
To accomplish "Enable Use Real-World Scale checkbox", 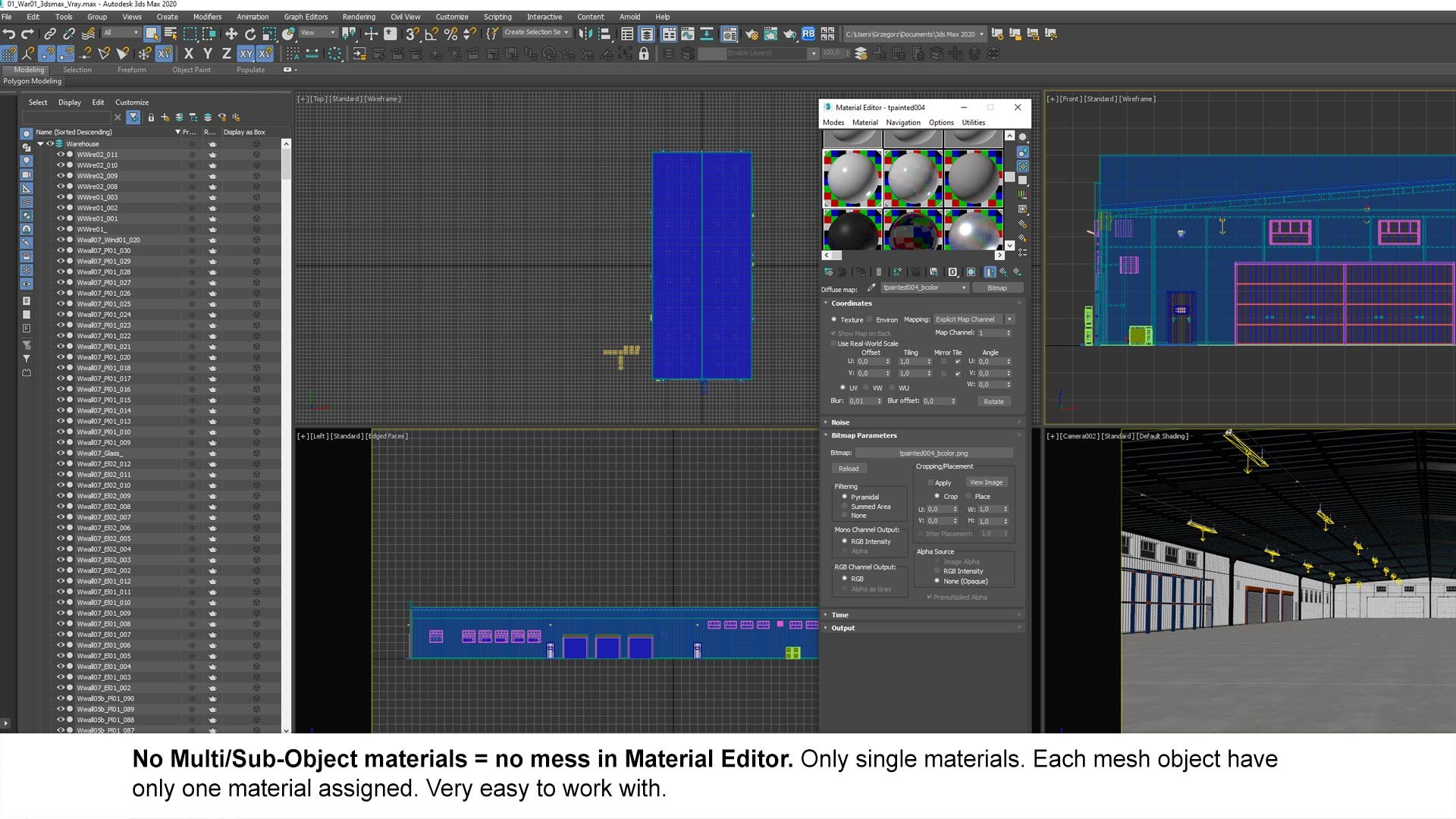I will pyautogui.click(x=833, y=344).
